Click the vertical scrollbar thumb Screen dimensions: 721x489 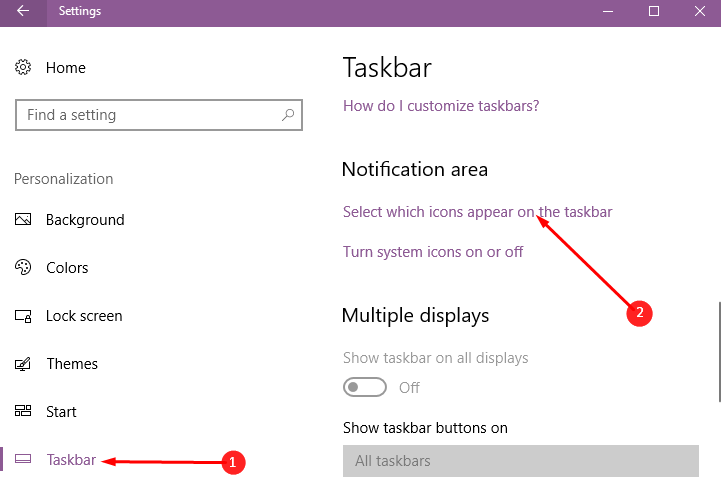(x=719, y=352)
